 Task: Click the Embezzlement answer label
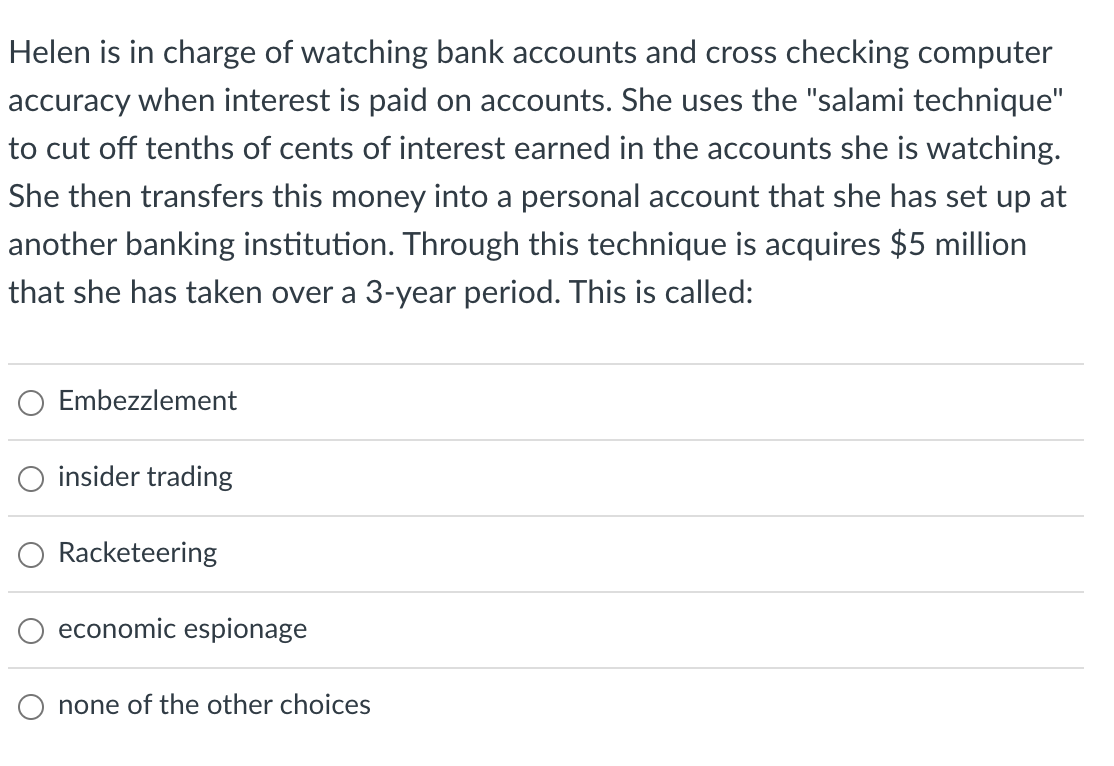point(147,401)
